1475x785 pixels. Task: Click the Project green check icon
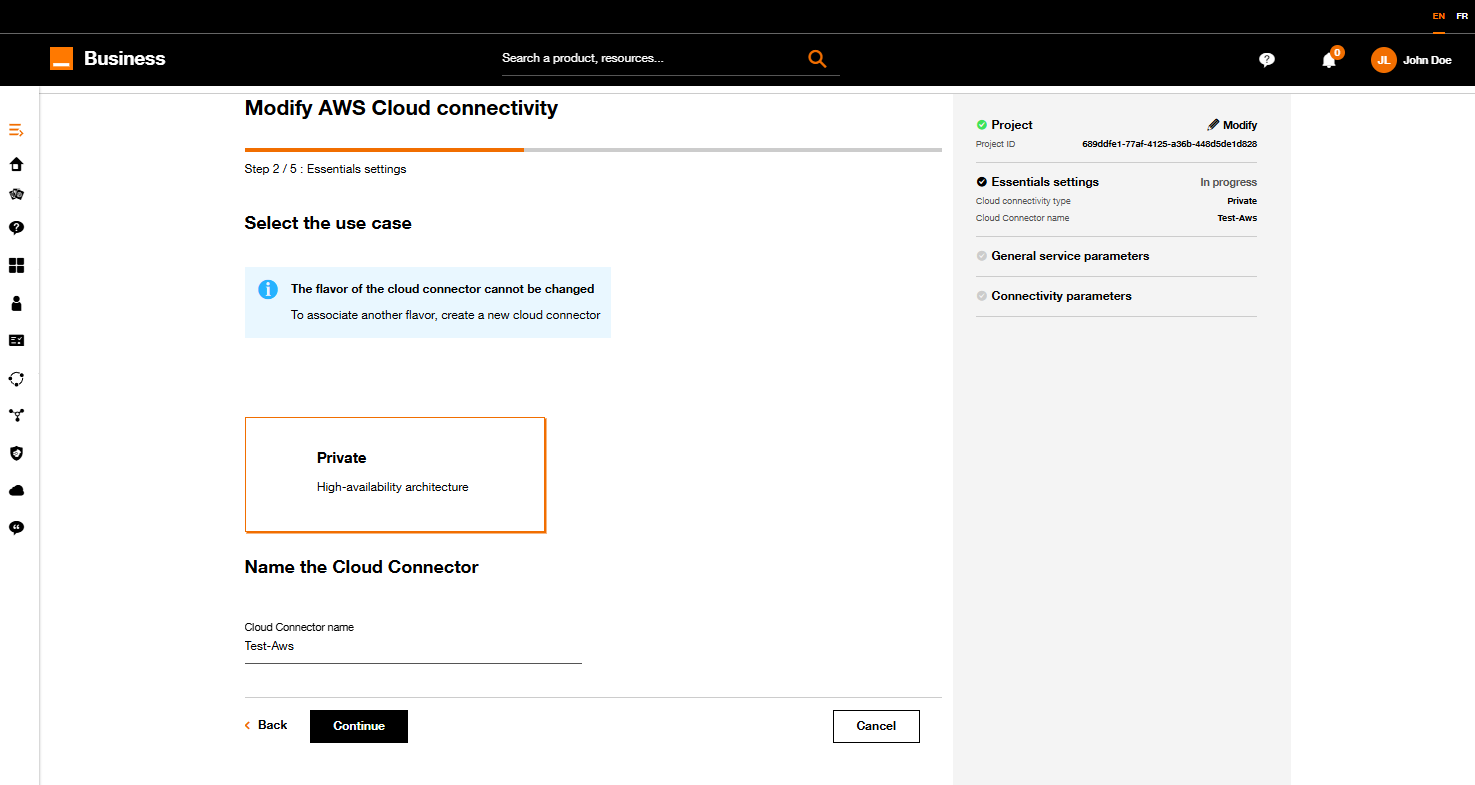981,125
